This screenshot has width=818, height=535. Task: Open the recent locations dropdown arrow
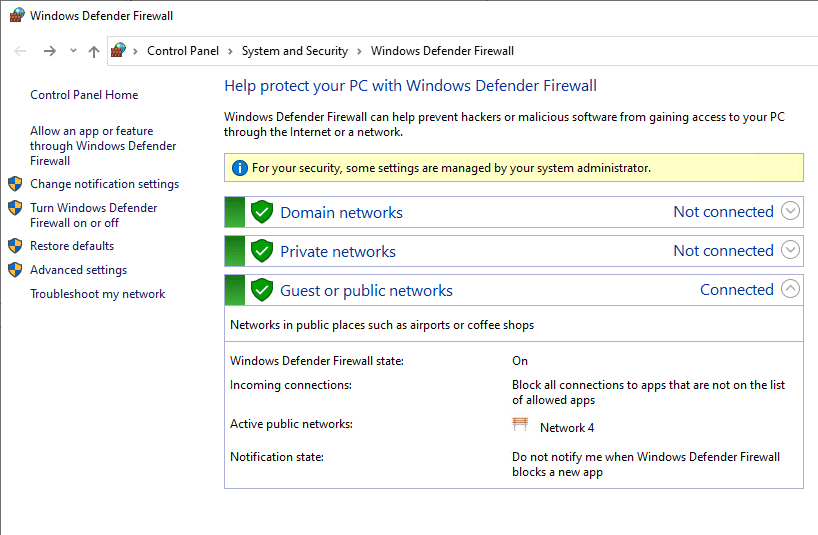pyautogui.click(x=73, y=51)
